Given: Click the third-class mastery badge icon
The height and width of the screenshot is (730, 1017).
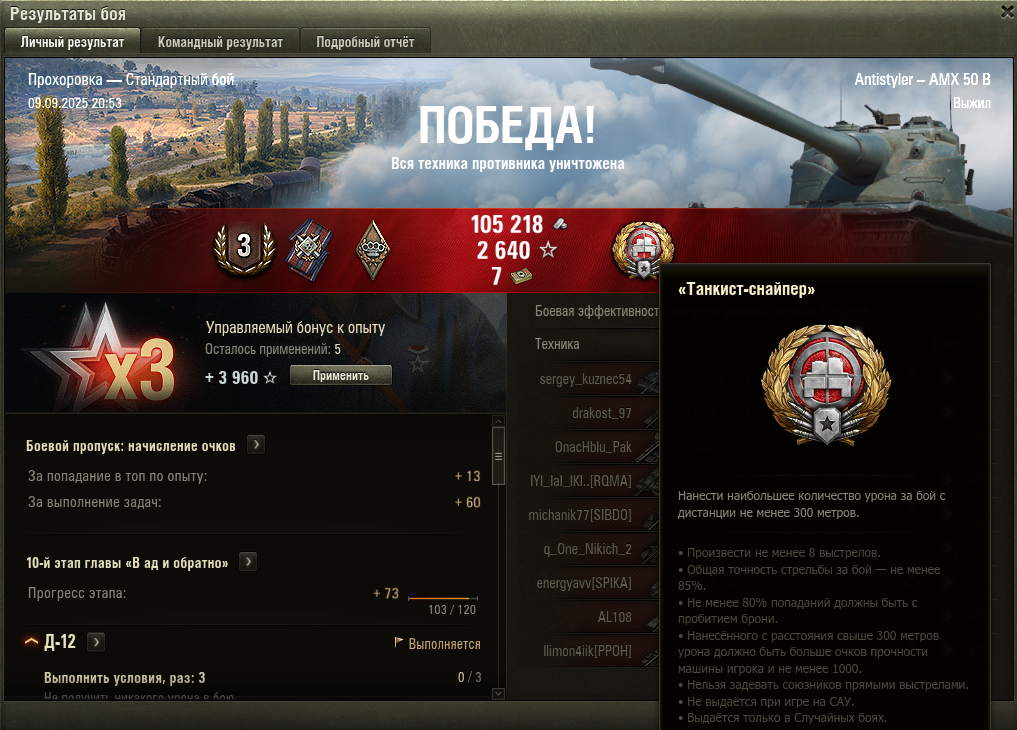Looking at the screenshot, I should point(245,249).
